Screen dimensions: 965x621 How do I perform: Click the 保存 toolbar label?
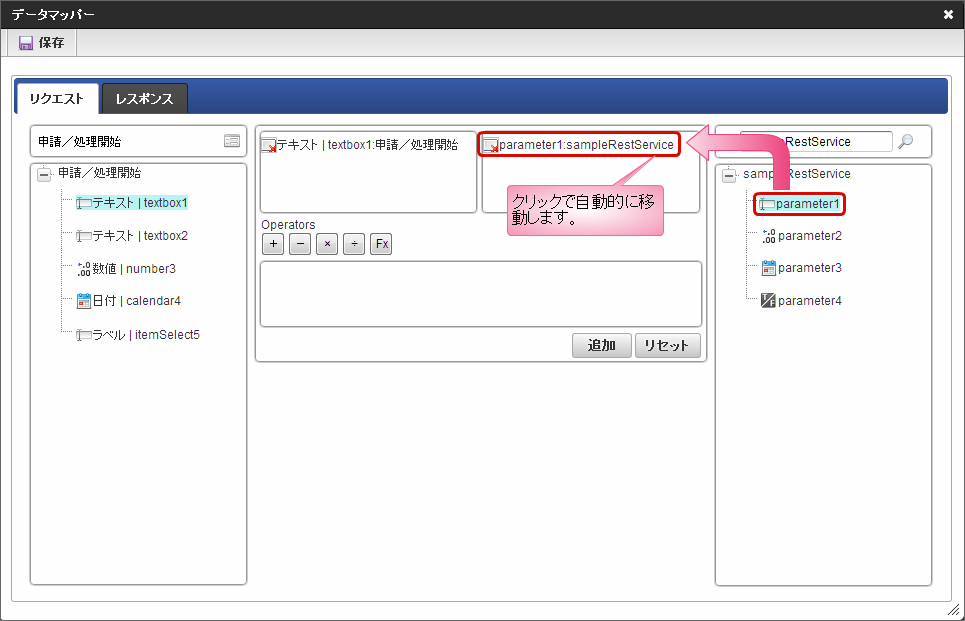click(51, 42)
